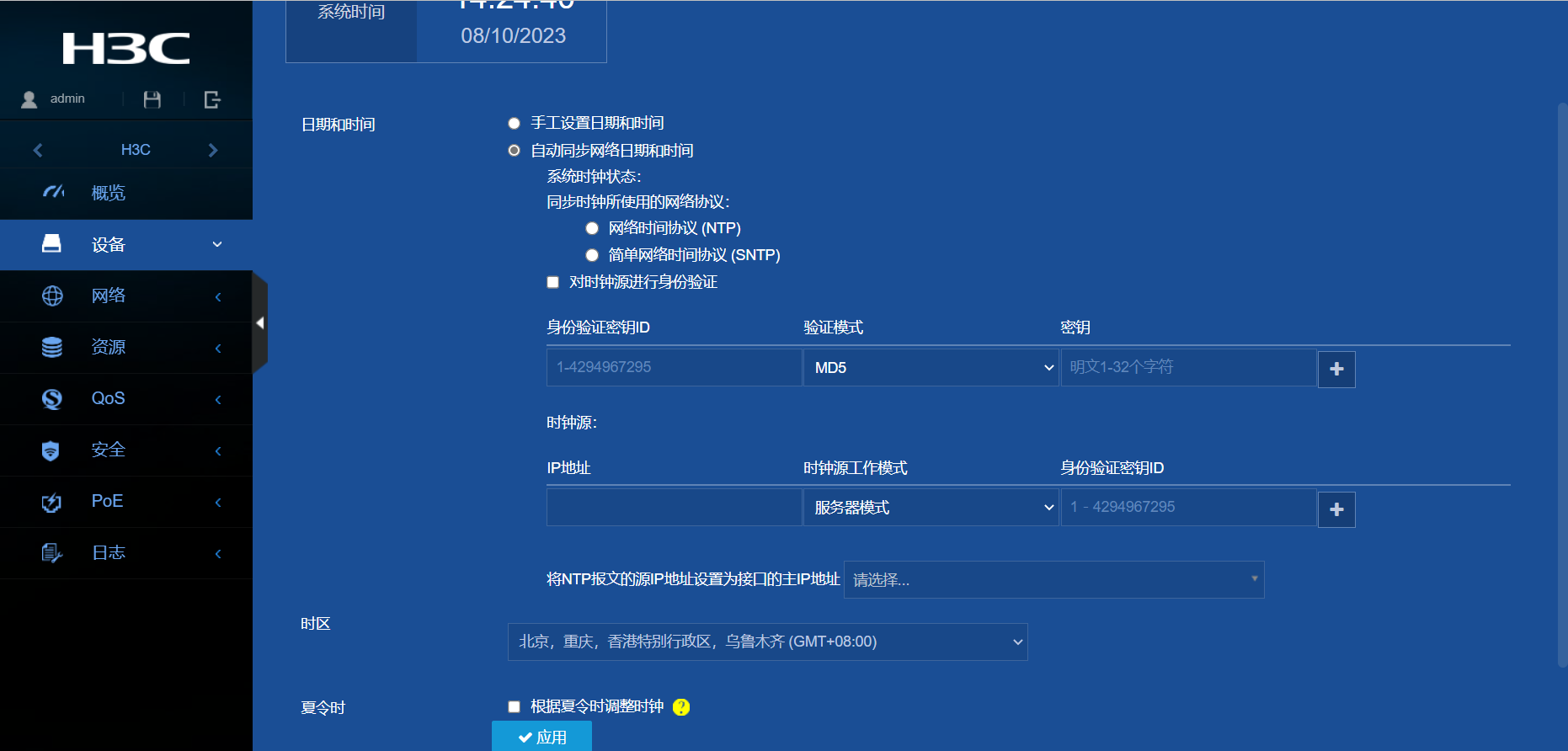
Task: Expand the 日志 menu chevron
Action: pos(218,553)
